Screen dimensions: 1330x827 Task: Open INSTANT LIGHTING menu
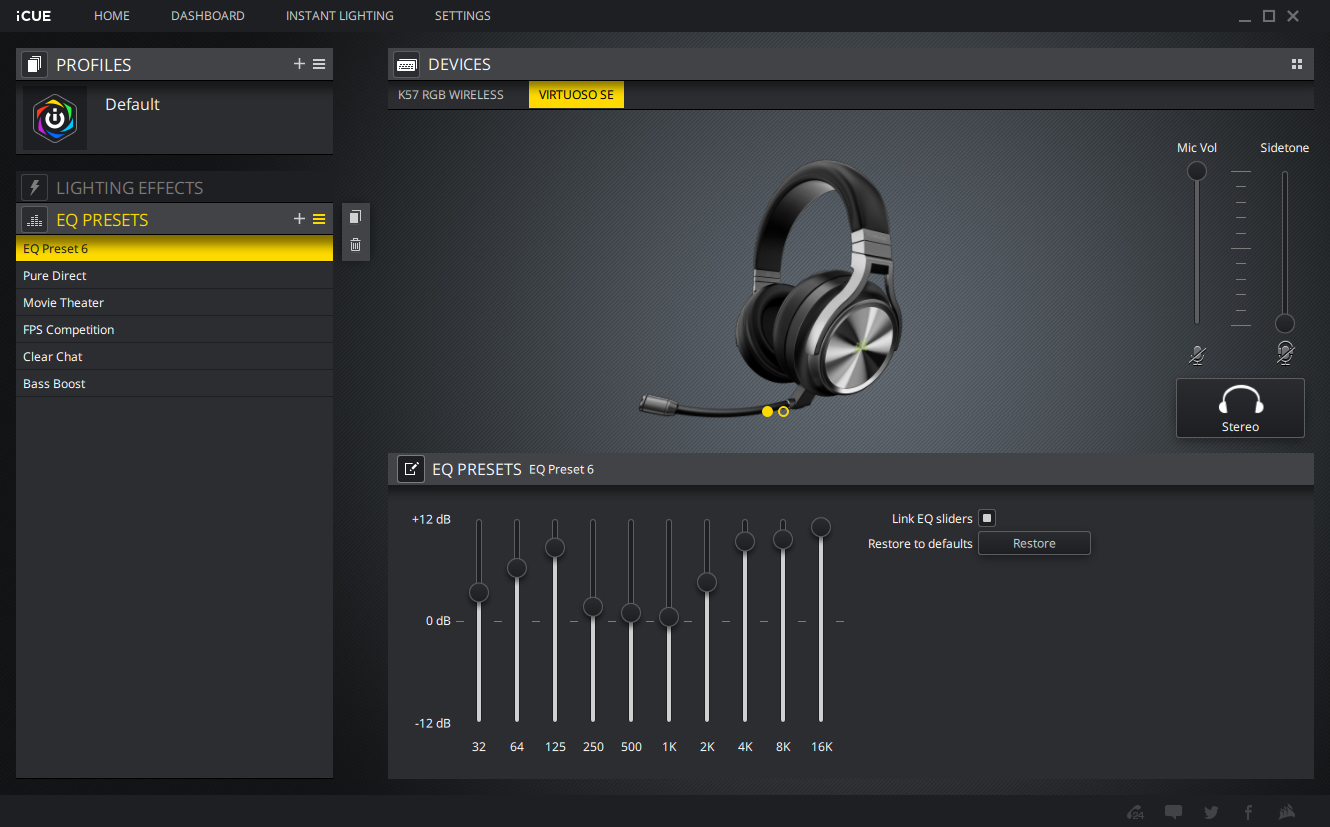pyautogui.click(x=340, y=16)
